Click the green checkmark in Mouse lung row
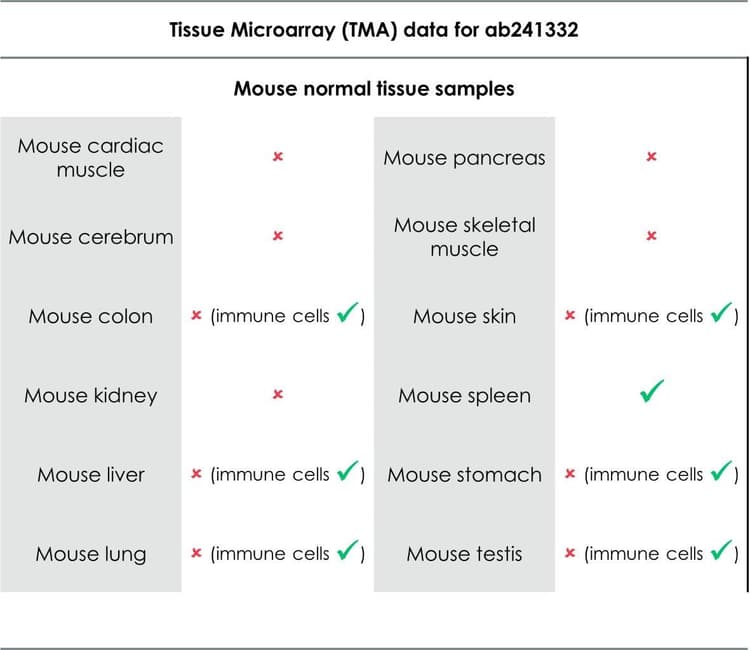 [x=347, y=551]
